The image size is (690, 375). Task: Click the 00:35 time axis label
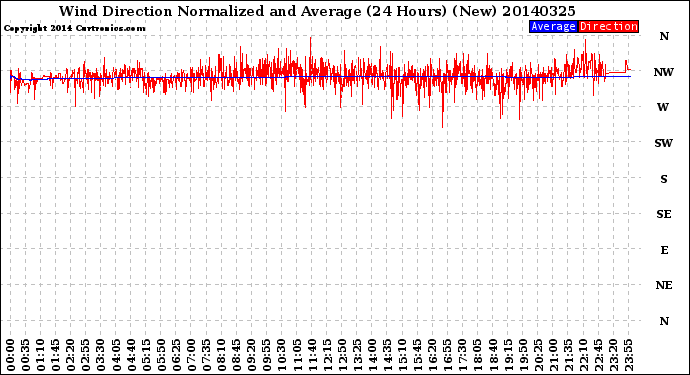coord(26,355)
